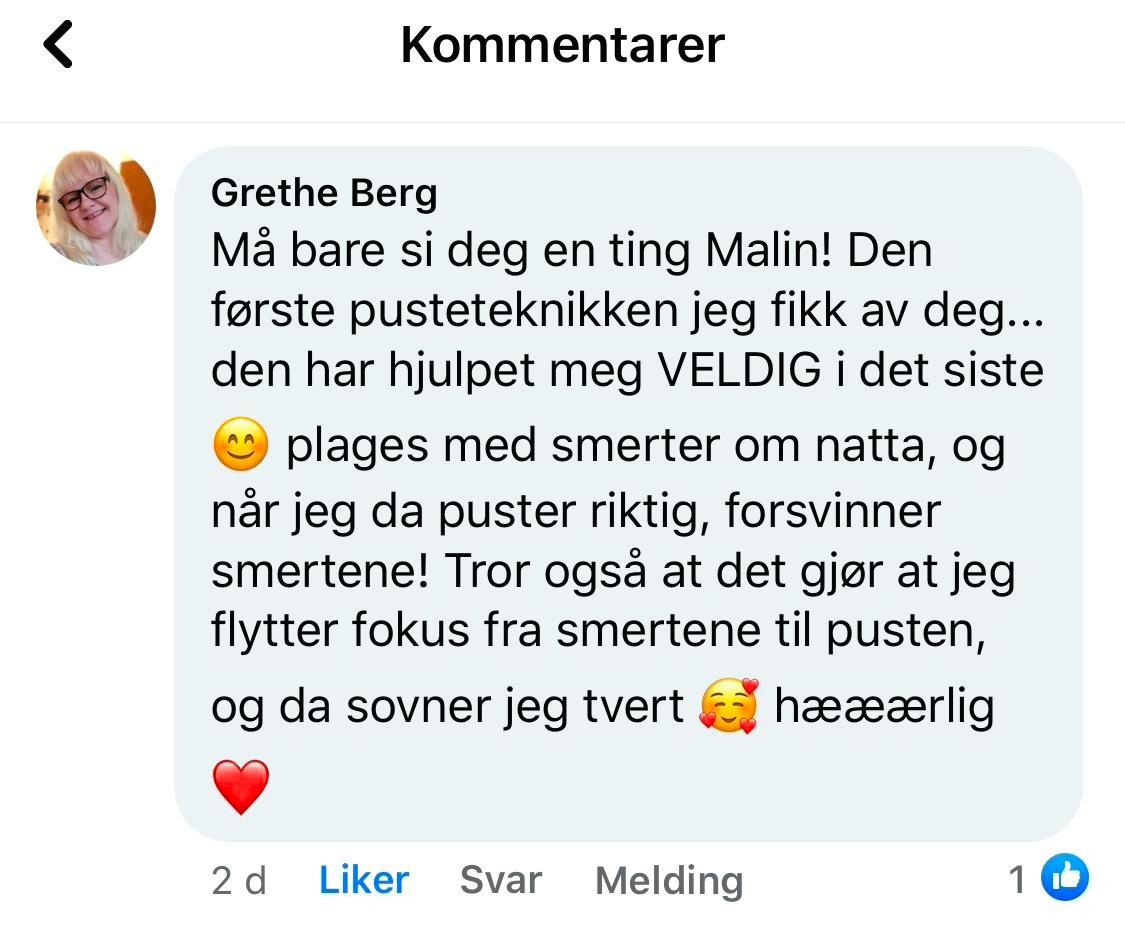Click the blue thumbs-up reaction icon
This screenshot has width=1125, height=937.
pyautogui.click(x=1065, y=879)
